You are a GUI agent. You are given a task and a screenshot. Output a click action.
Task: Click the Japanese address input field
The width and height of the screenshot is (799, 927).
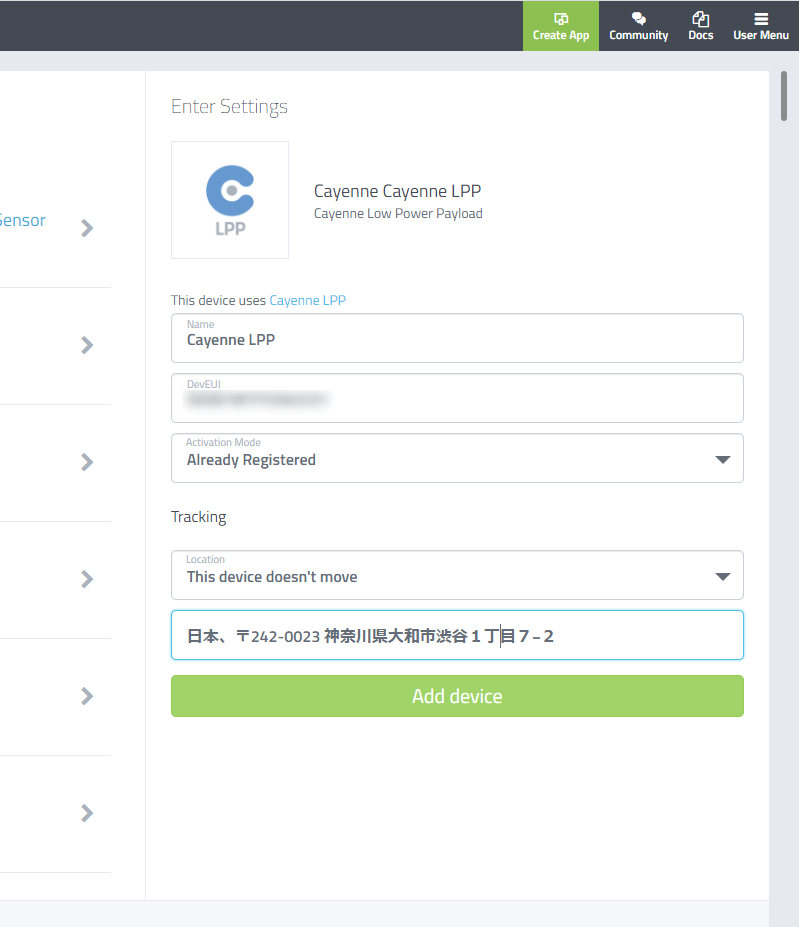(x=457, y=635)
